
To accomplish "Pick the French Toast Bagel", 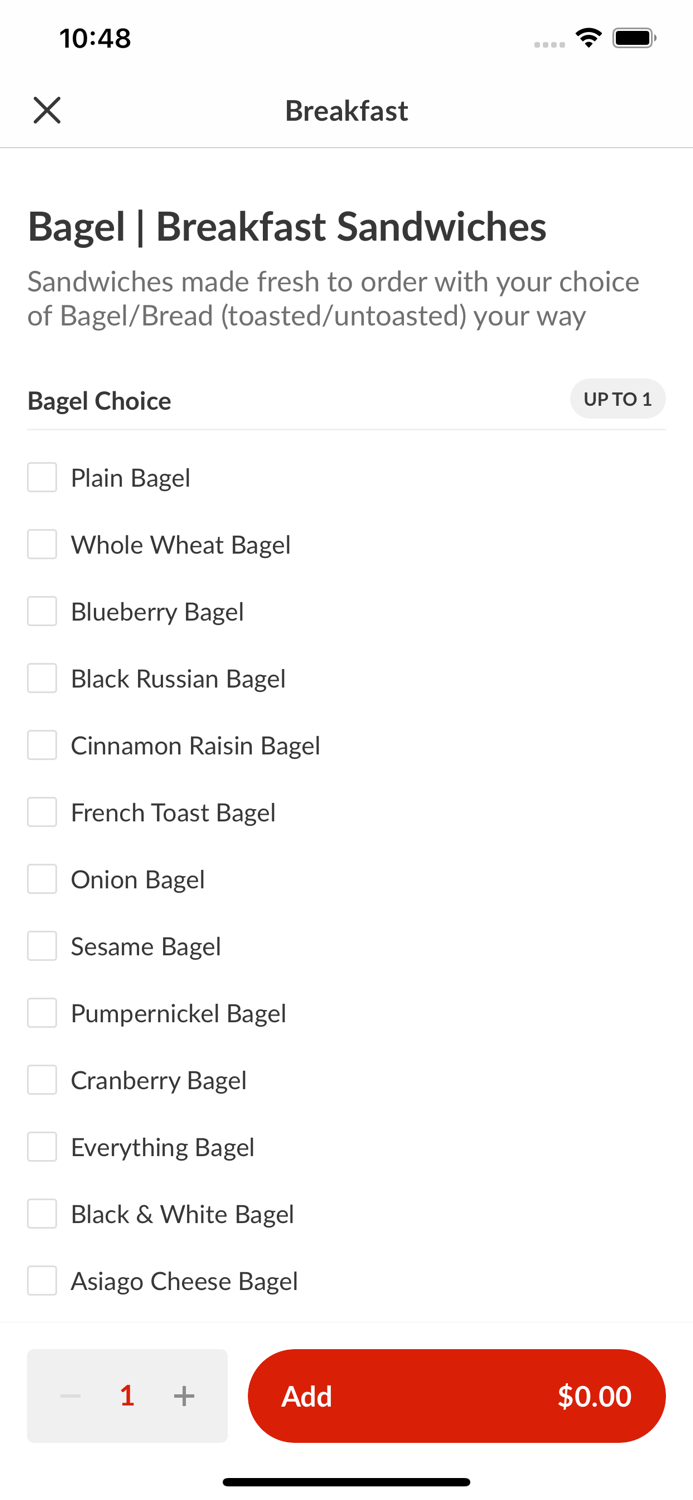I will [41, 812].
